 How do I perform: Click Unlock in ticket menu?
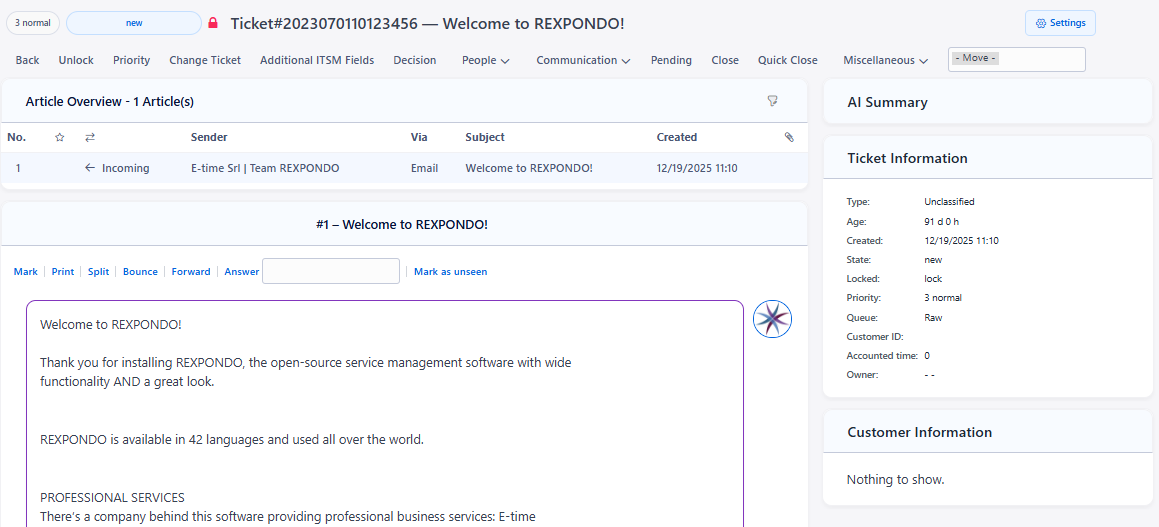pos(76,61)
